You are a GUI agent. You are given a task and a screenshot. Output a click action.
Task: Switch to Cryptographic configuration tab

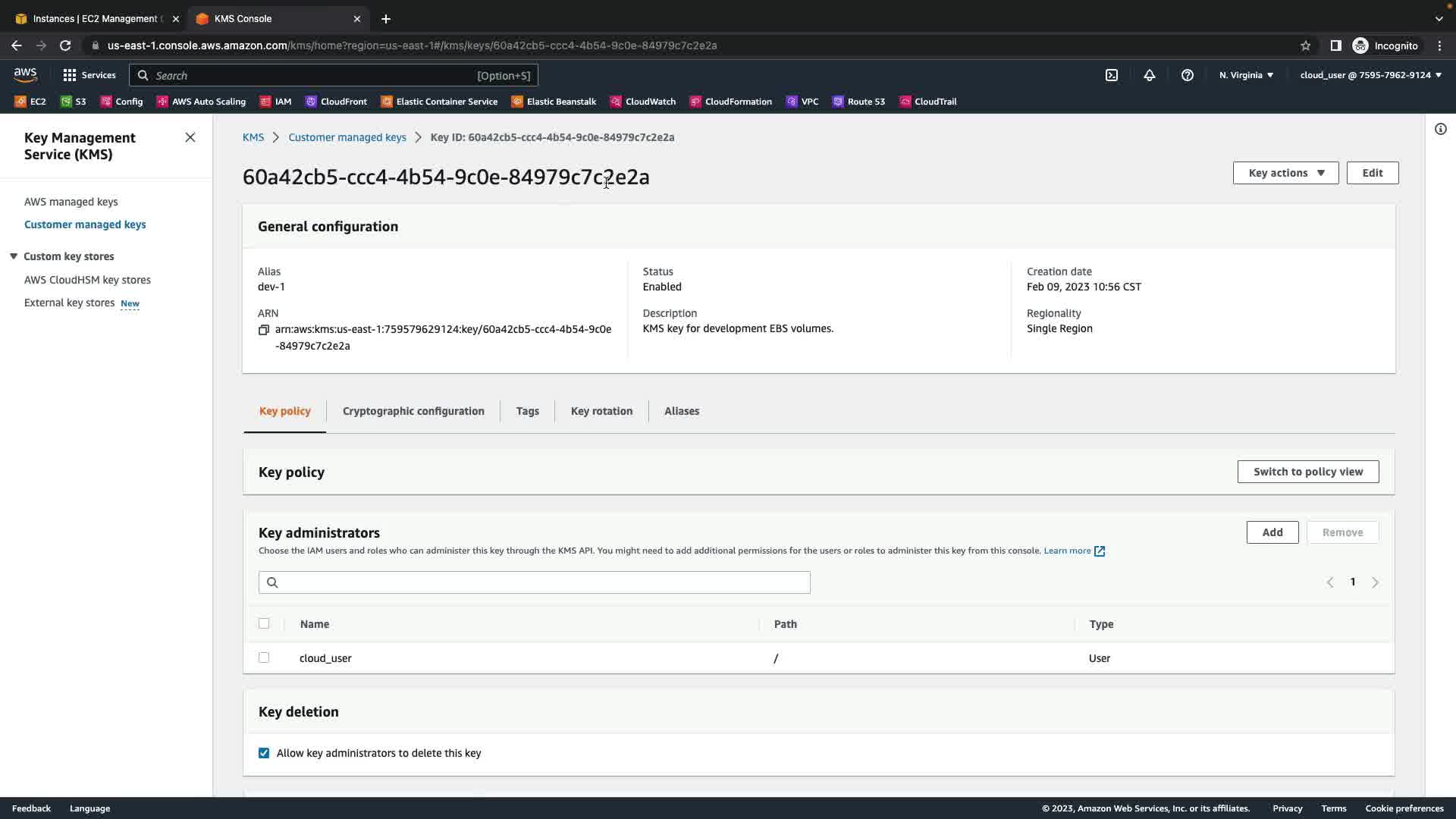[413, 411]
